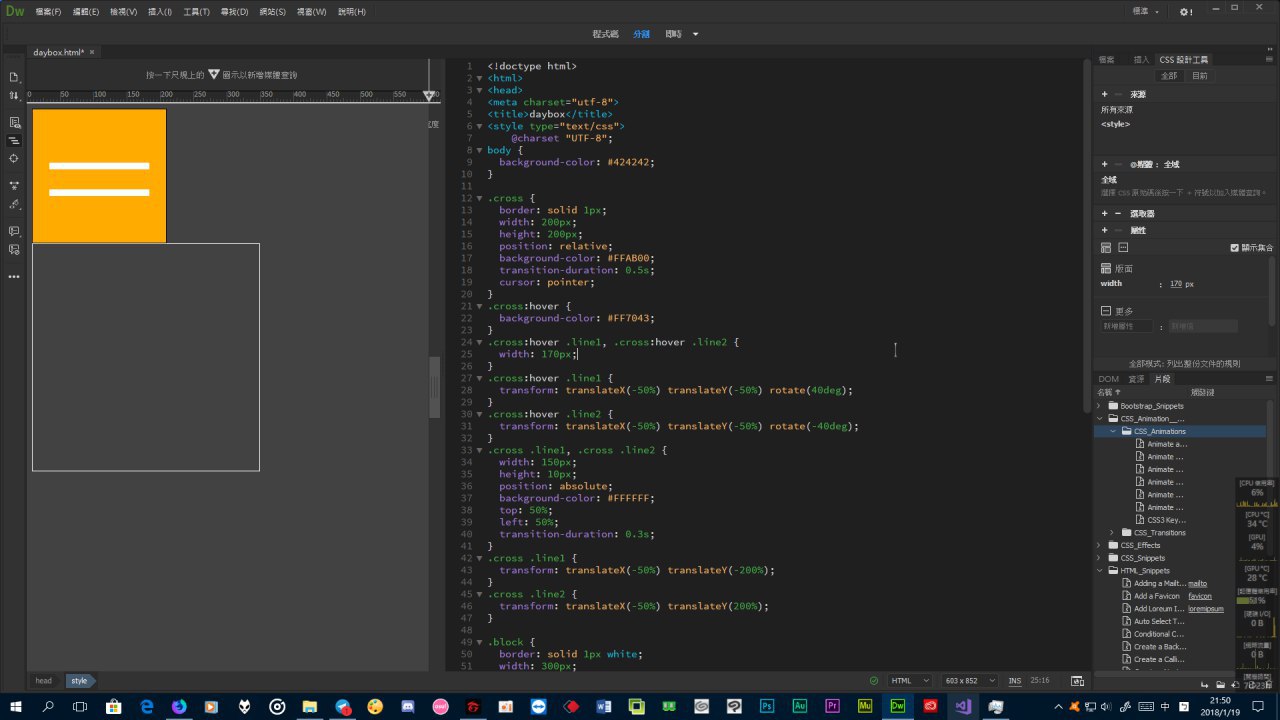Switch to the DOM panel tab

[1108, 379]
